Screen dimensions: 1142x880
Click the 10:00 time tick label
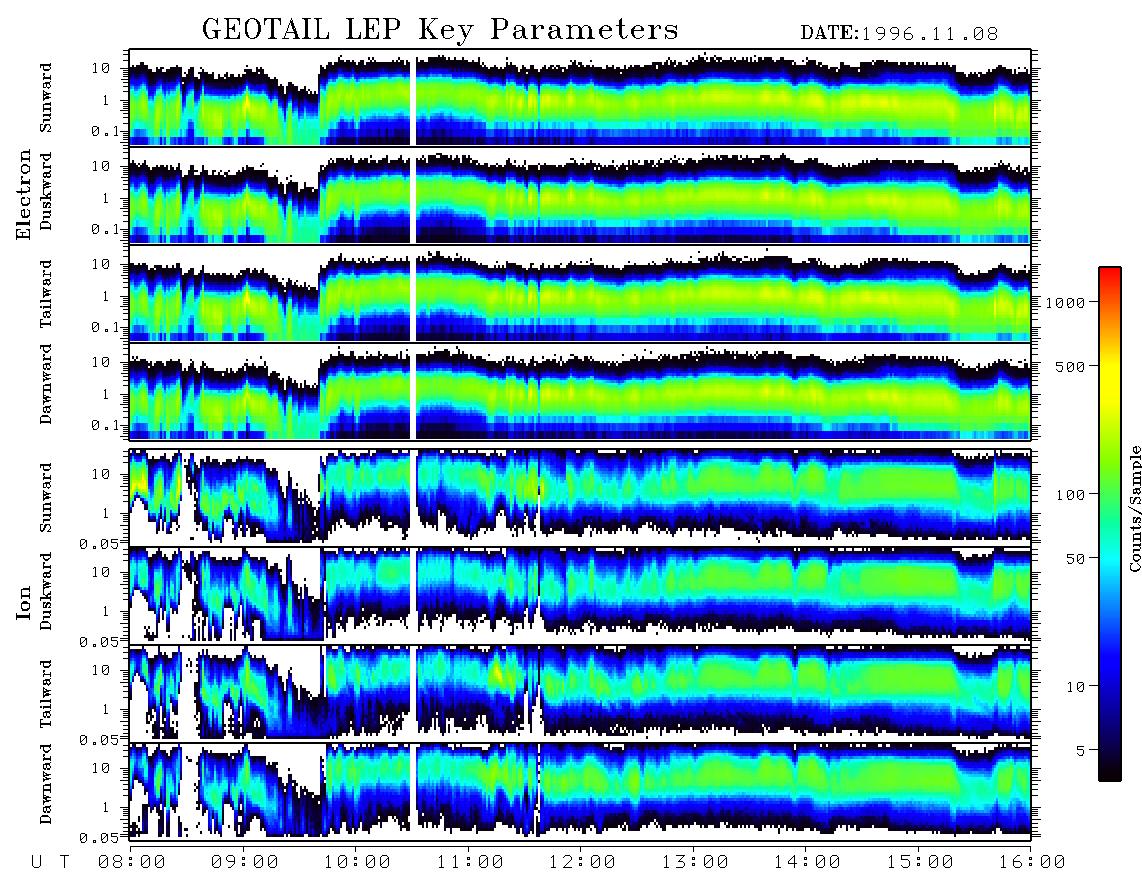pos(357,863)
